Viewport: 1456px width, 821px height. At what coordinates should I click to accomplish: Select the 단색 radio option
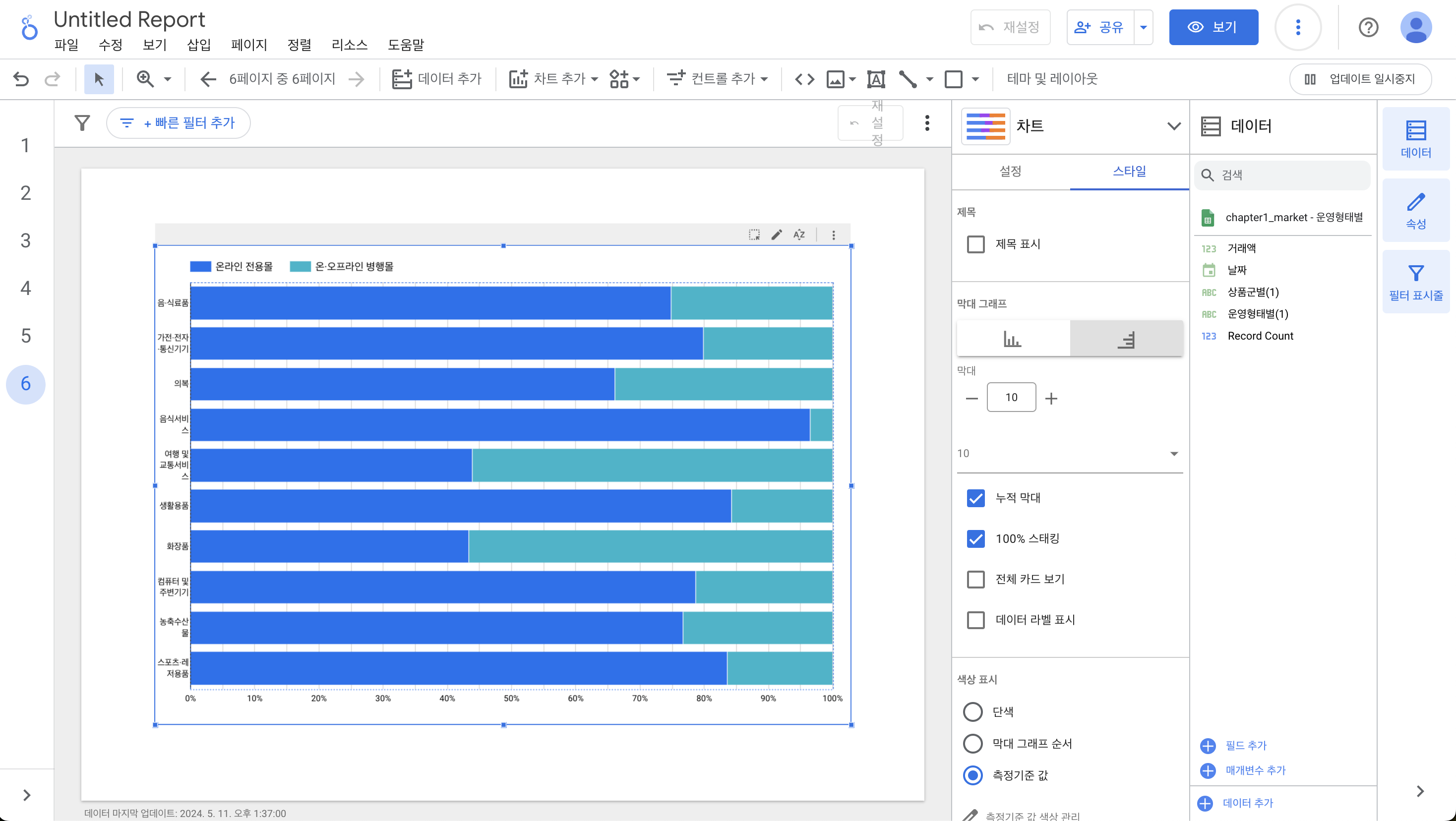973,711
